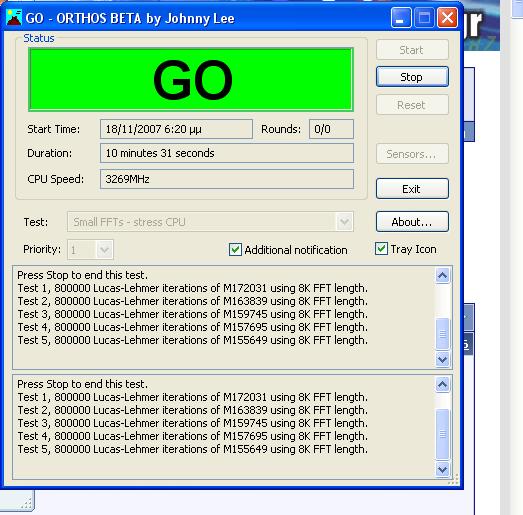
Task: Minimize the ORTHOS window
Action: tap(401, 18)
